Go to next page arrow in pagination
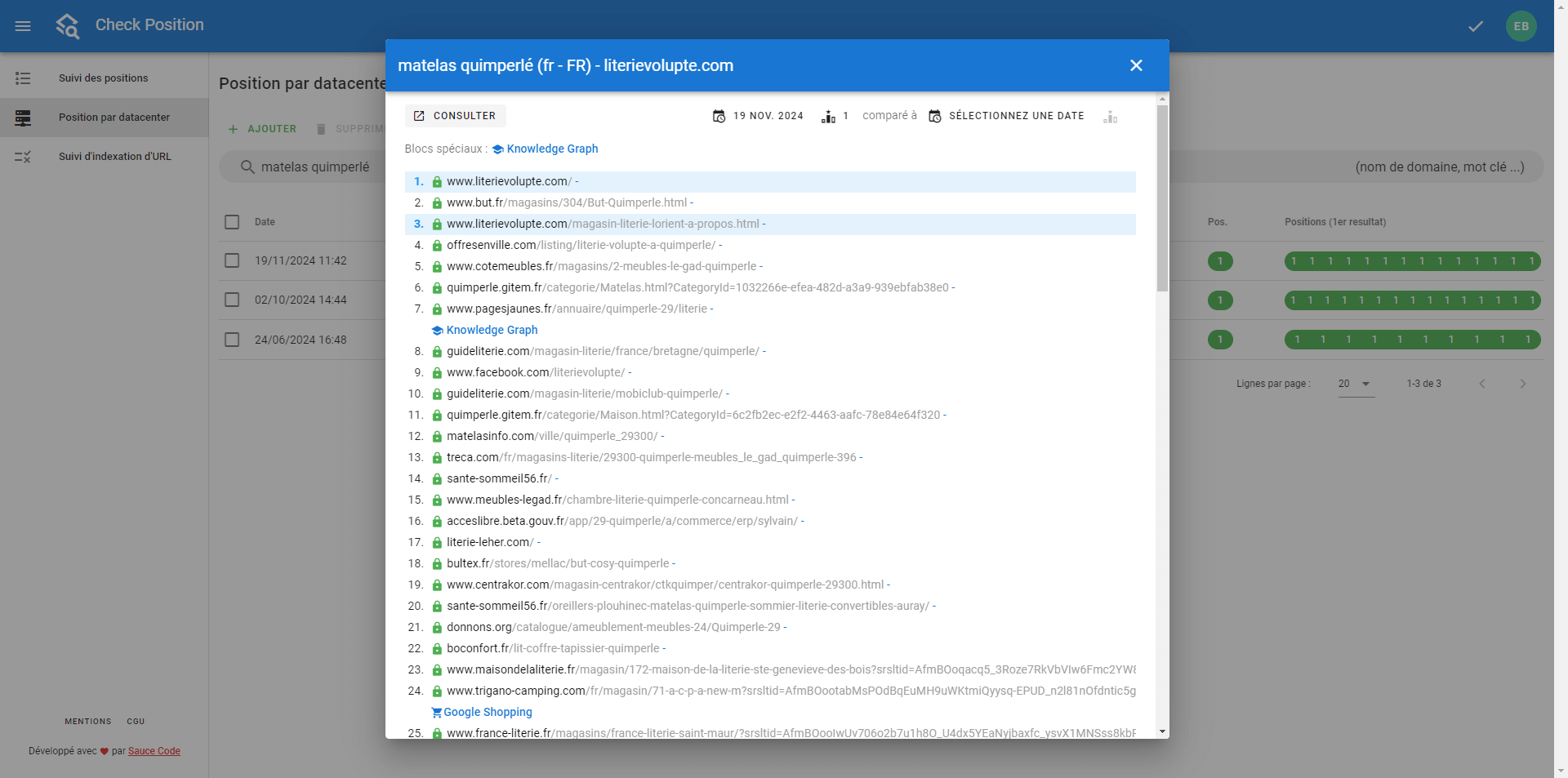 coord(1523,384)
